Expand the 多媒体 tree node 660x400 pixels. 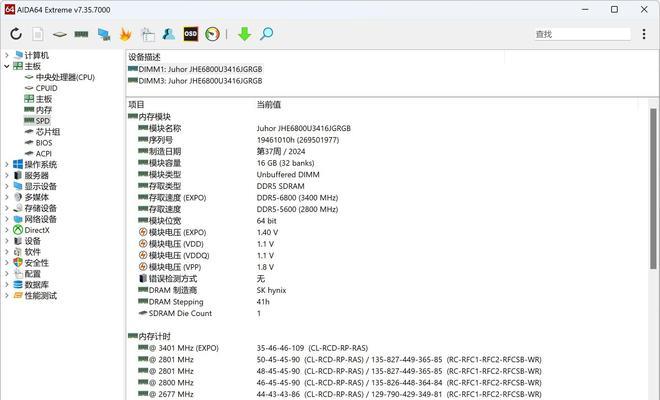pyautogui.click(x=6, y=197)
